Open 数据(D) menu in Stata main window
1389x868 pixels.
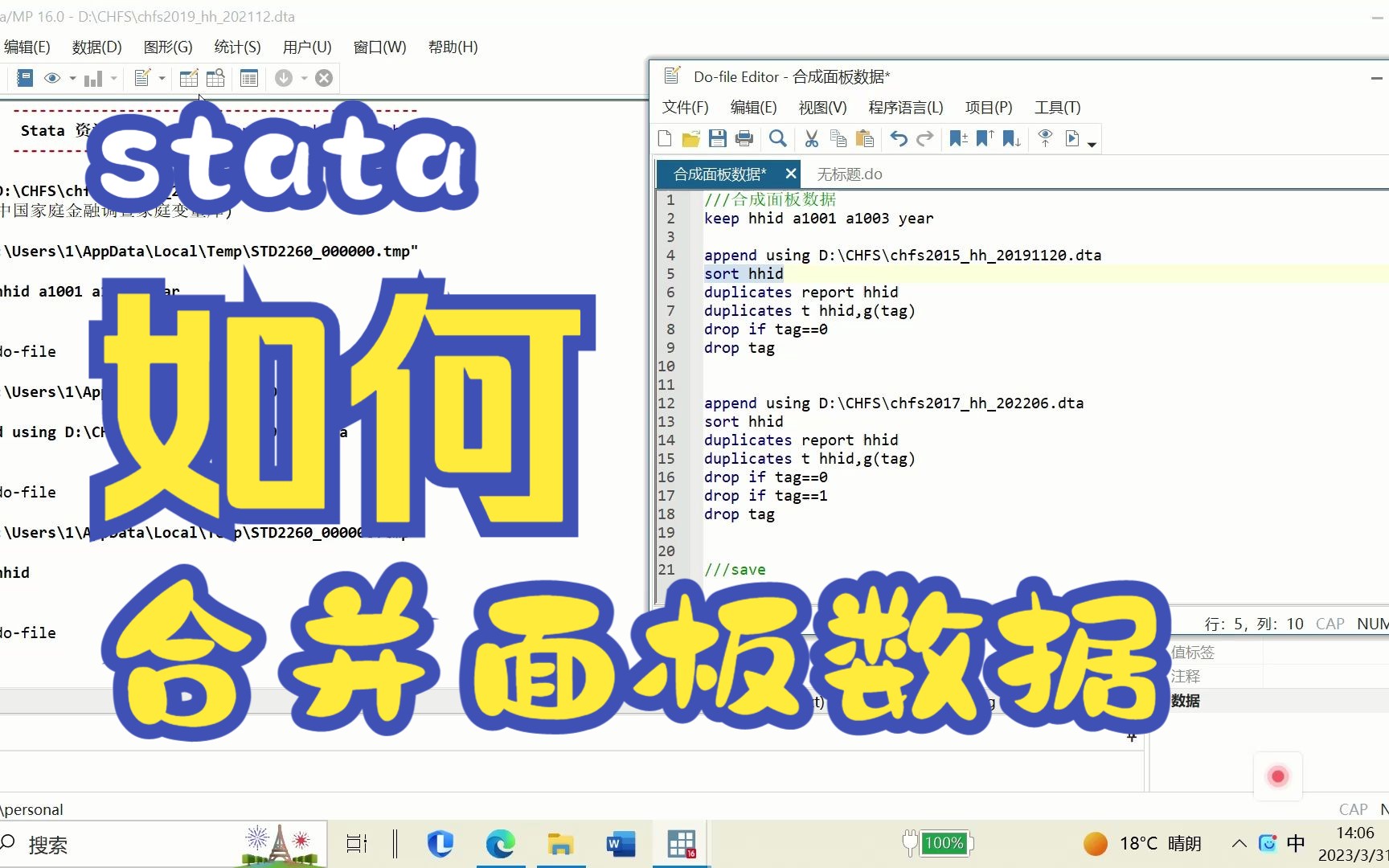tap(96, 47)
